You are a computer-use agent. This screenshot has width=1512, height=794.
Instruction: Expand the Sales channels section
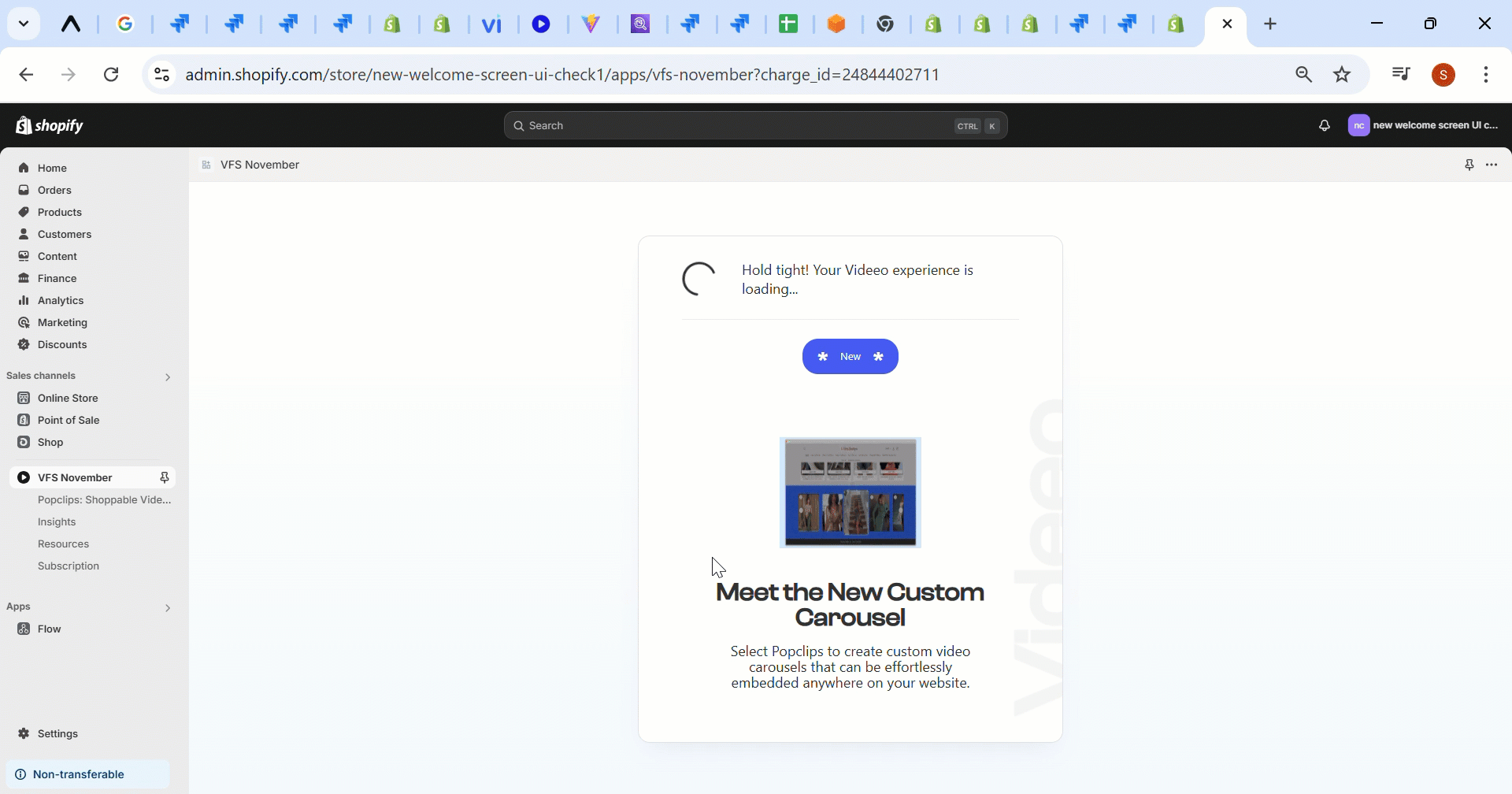tap(167, 377)
